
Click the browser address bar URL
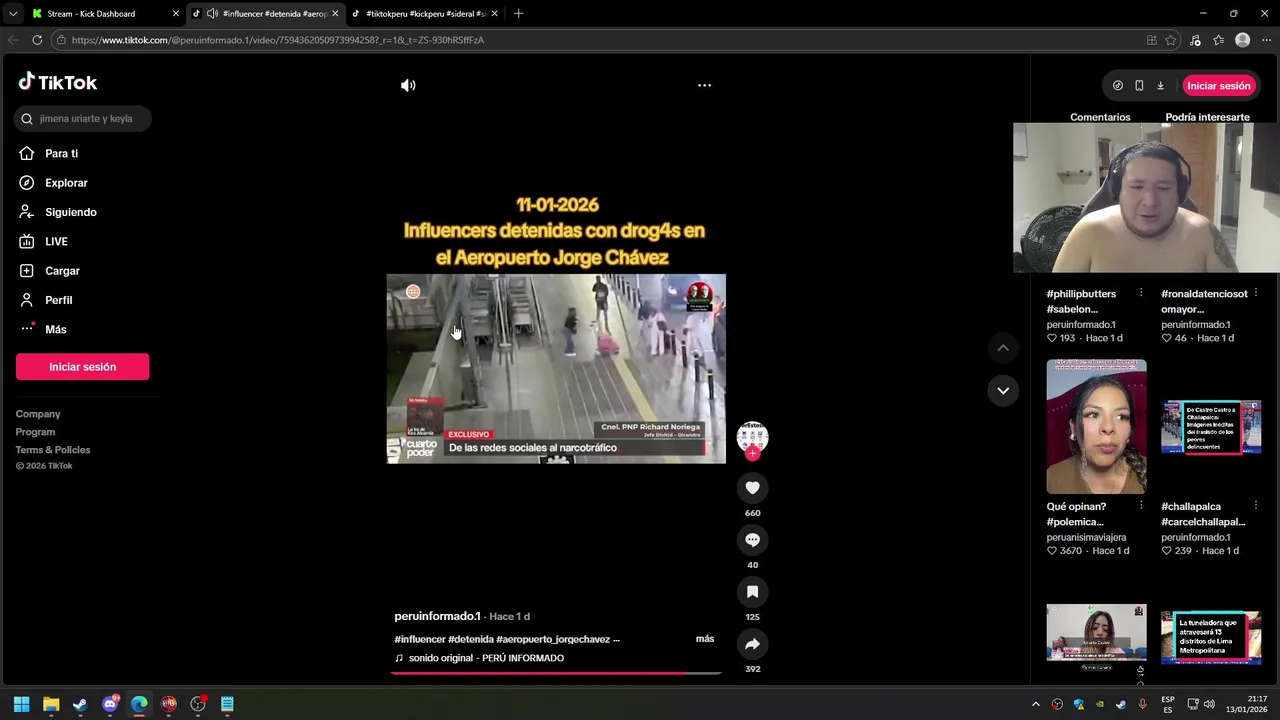coord(278,40)
